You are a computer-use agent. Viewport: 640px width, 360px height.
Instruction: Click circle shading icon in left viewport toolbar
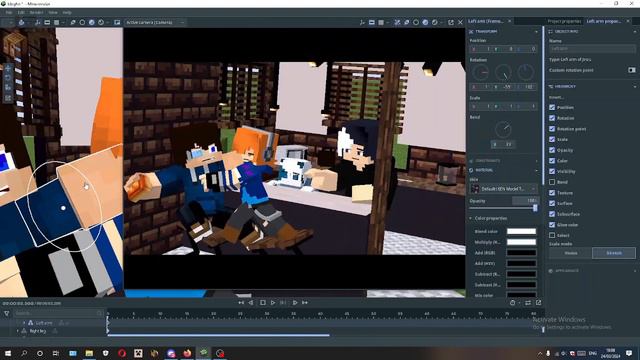point(82,22)
